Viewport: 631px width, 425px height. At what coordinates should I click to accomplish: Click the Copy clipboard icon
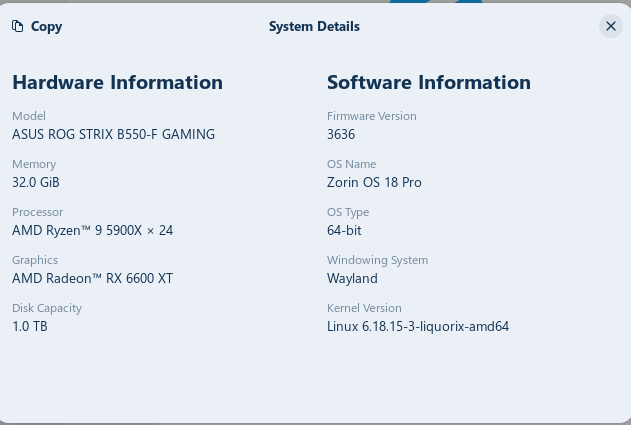(18, 27)
